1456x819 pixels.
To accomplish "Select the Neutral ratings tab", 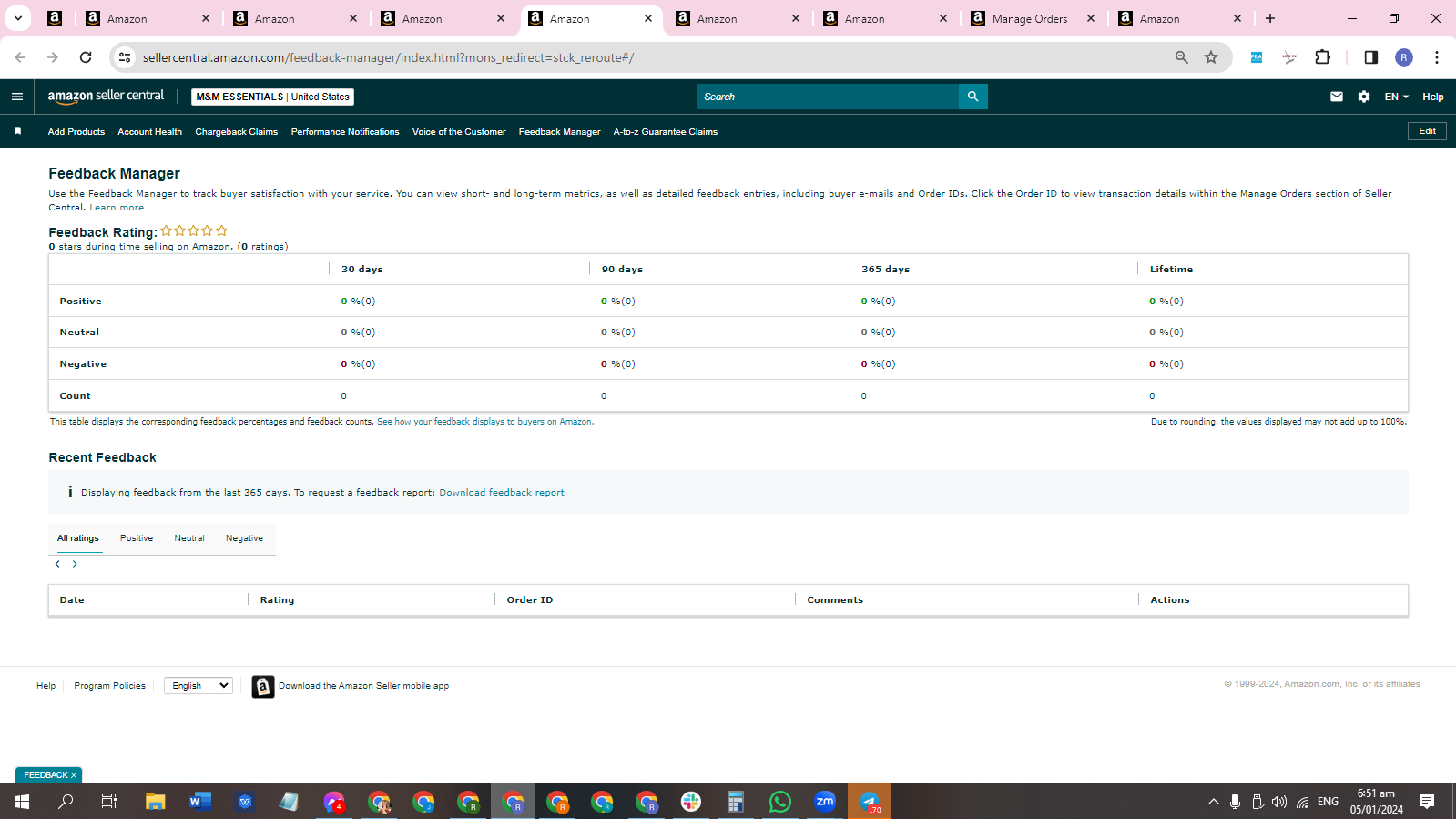I will click(x=189, y=538).
